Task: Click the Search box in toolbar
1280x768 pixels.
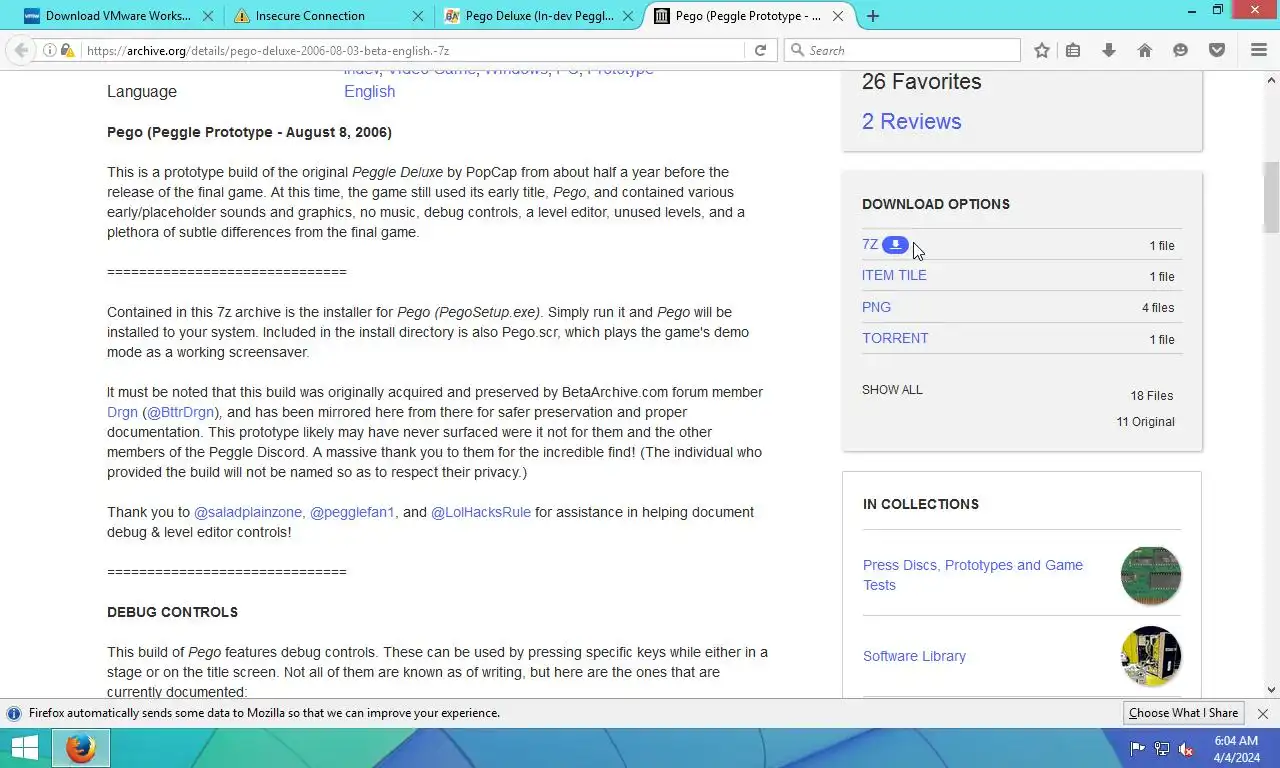Action: click(902, 50)
